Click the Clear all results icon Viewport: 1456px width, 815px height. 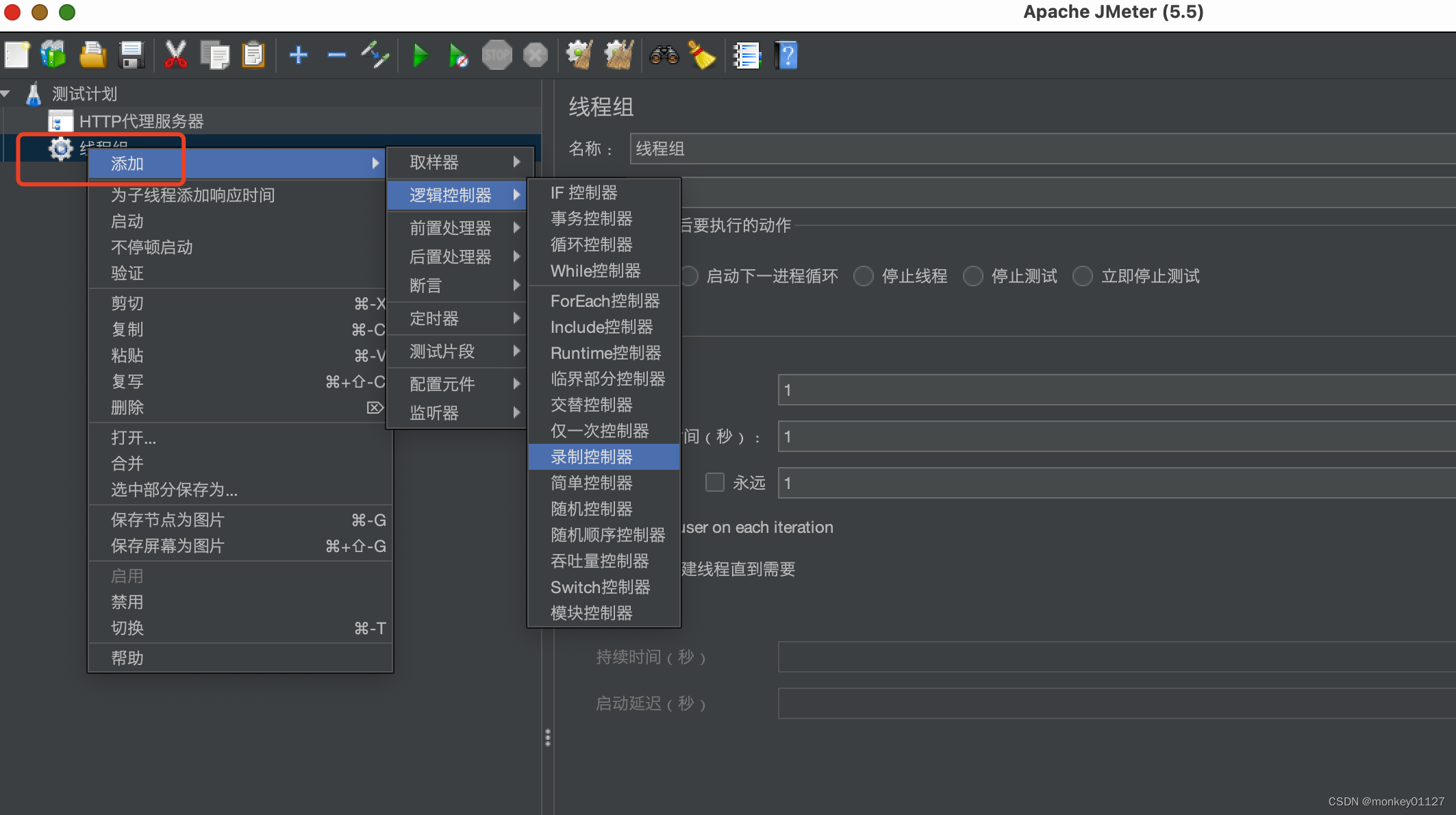pos(619,55)
